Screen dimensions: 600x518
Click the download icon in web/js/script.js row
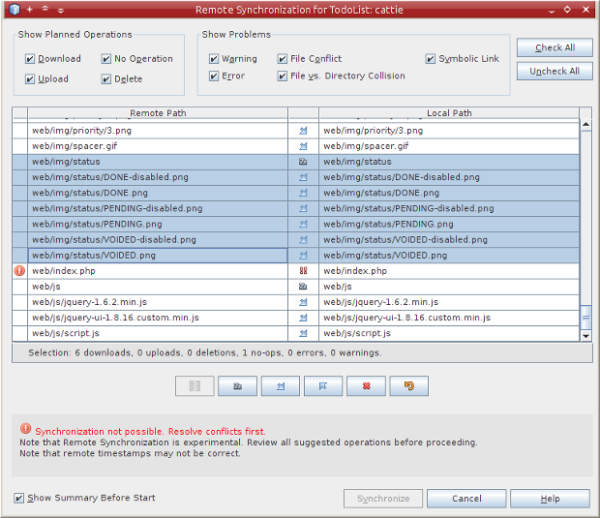tap(302, 333)
